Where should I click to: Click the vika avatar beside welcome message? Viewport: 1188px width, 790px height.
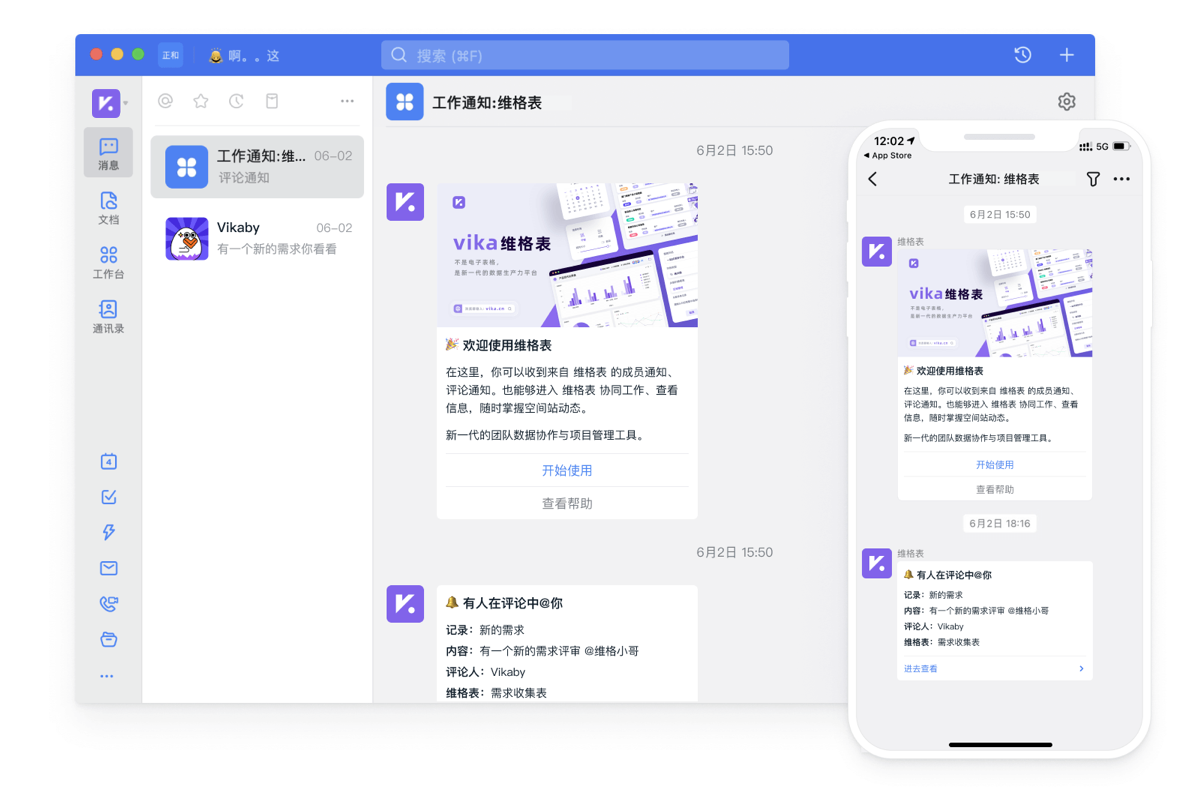point(405,202)
